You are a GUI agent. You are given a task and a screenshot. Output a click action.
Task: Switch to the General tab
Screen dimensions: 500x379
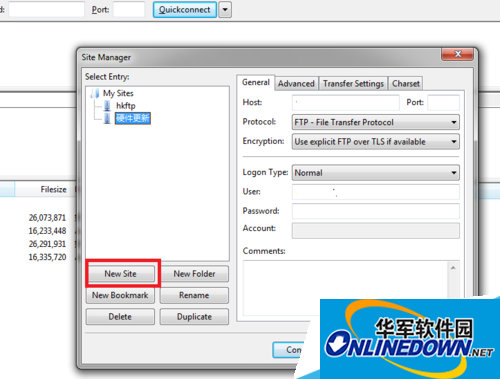point(256,82)
